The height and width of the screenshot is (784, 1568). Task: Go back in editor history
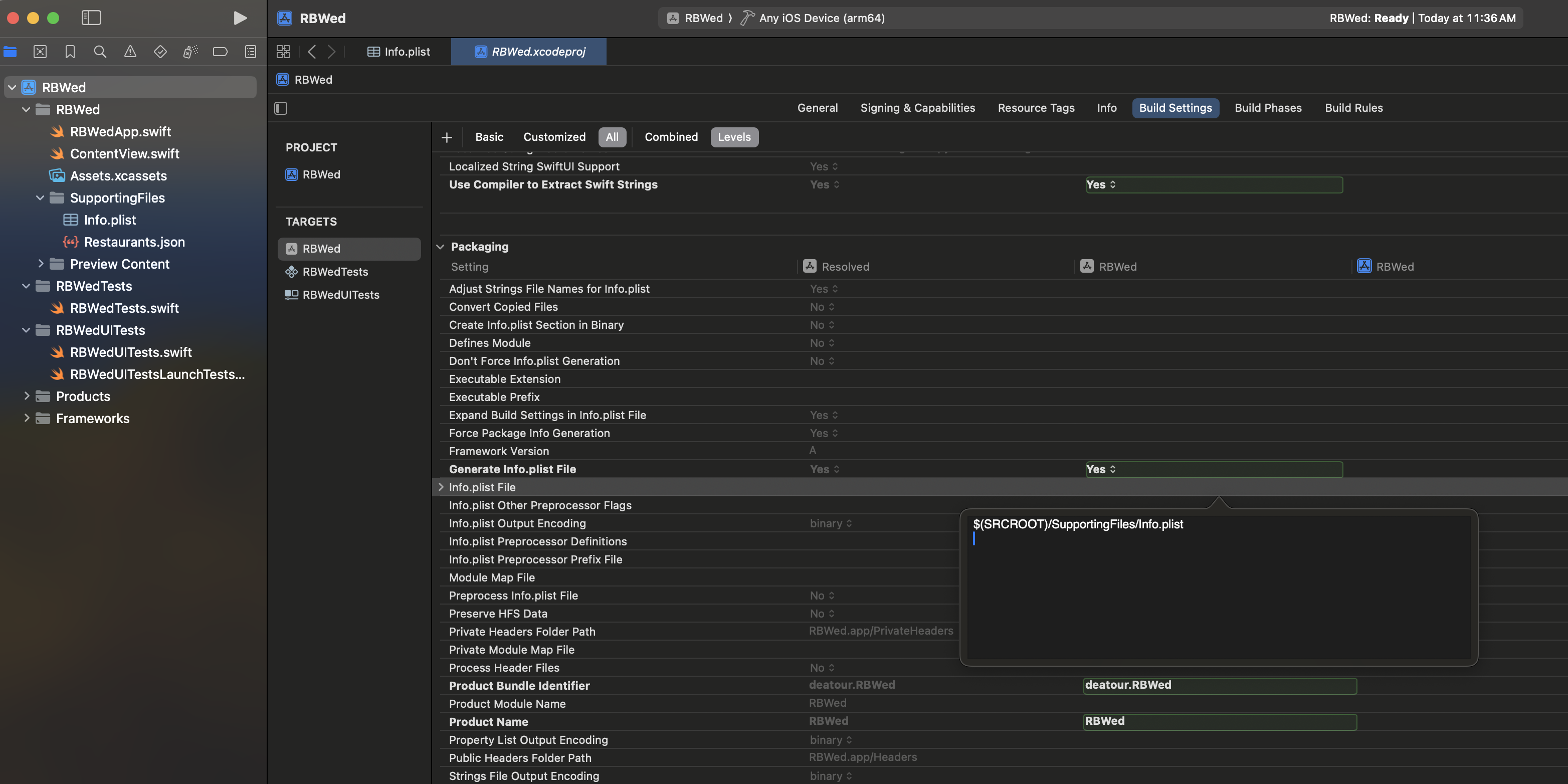[312, 52]
